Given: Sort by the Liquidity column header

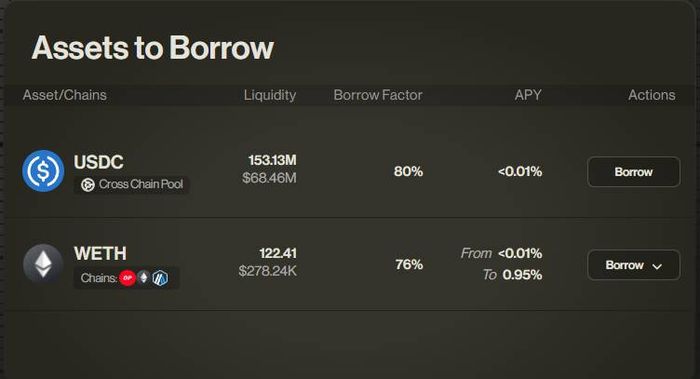Looking at the screenshot, I should (x=270, y=95).
